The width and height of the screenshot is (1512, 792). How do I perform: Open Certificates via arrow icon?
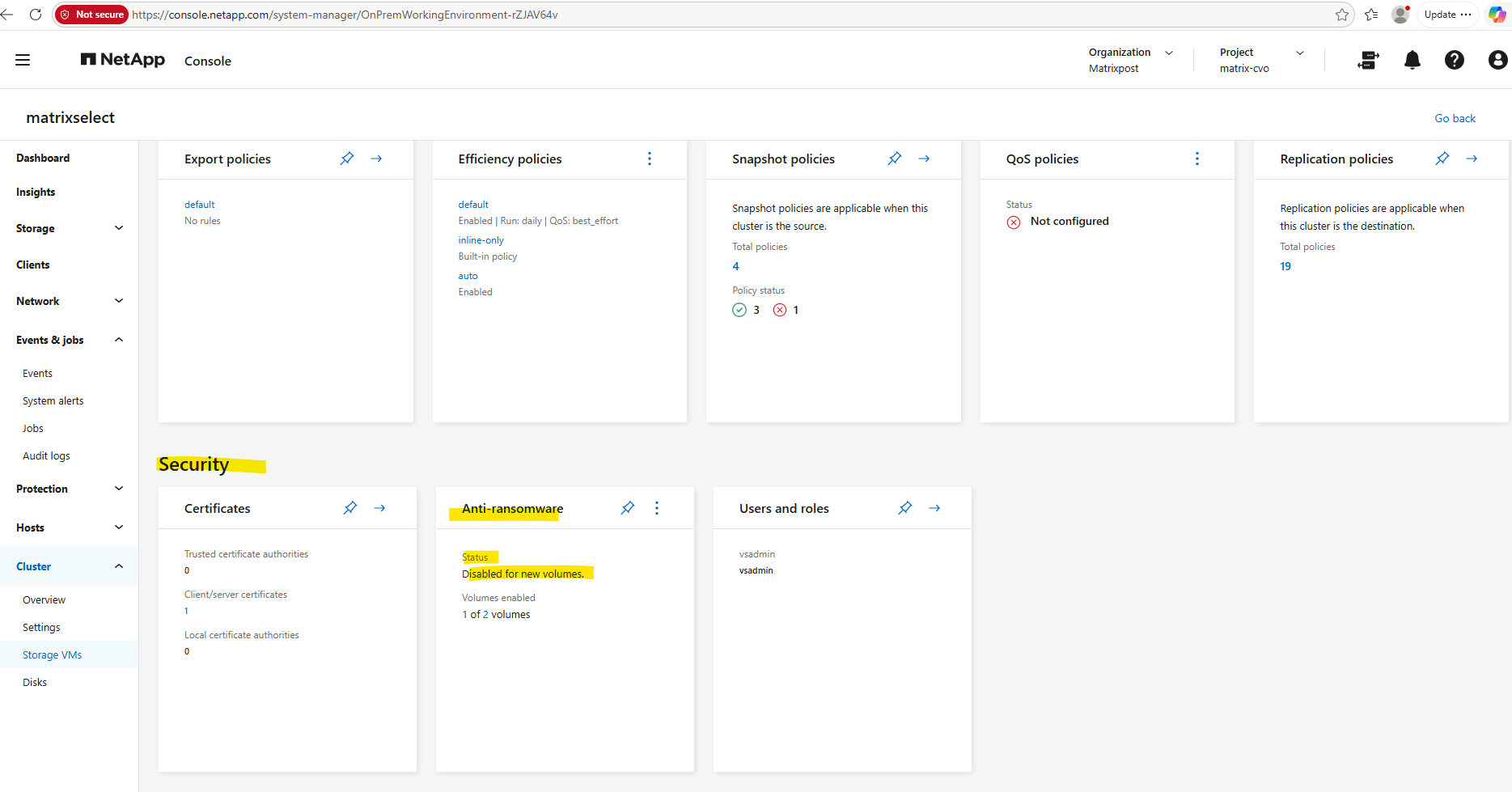tap(379, 508)
